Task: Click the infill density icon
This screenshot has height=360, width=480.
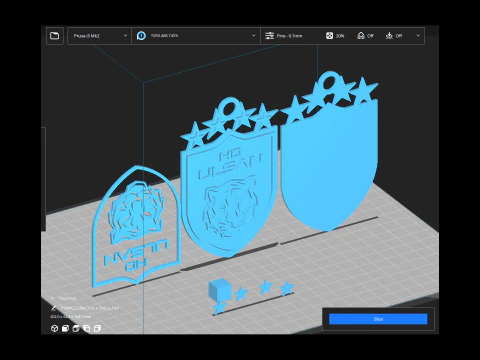Action: click(329, 36)
